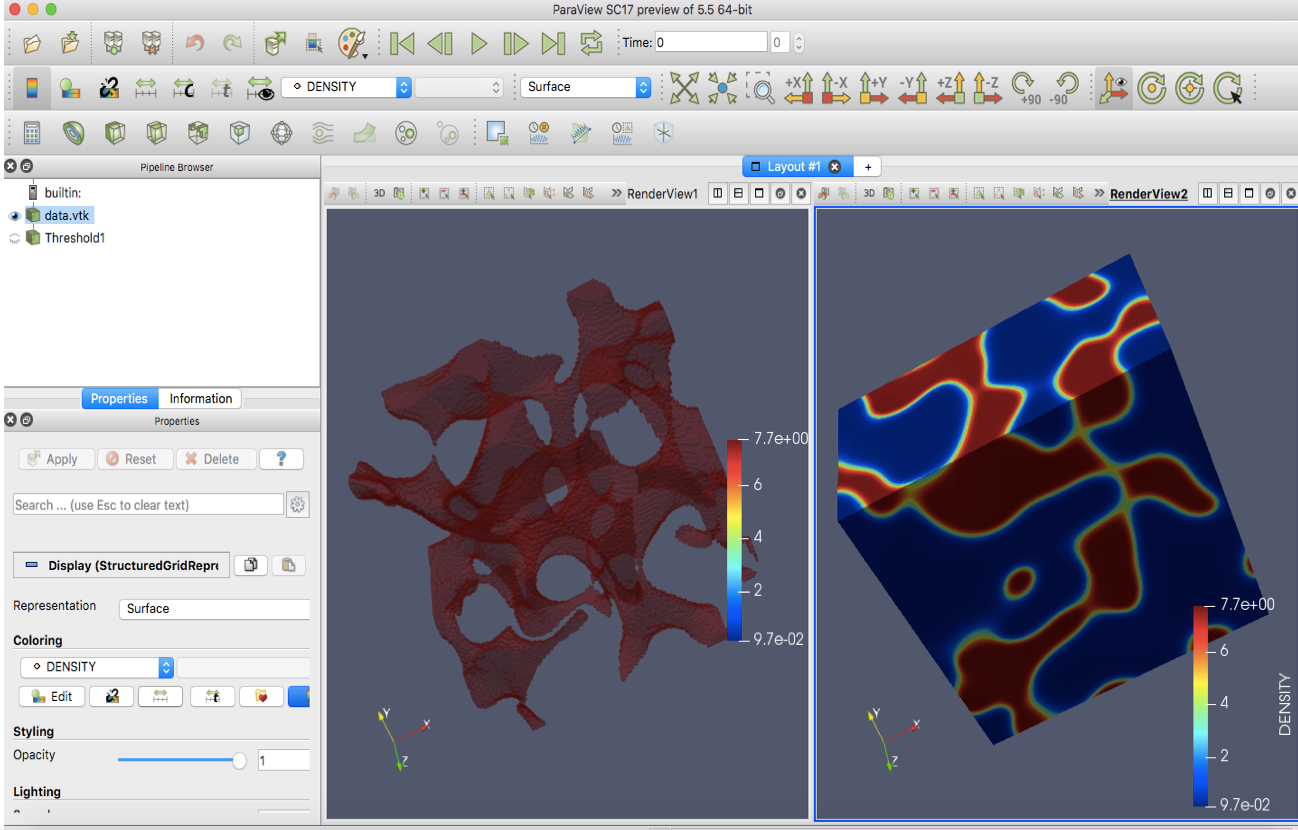Screen dimensions: 1298x830
Task: Expand the DENSITY dropdown under Coloring
Action: click(96, 667)
